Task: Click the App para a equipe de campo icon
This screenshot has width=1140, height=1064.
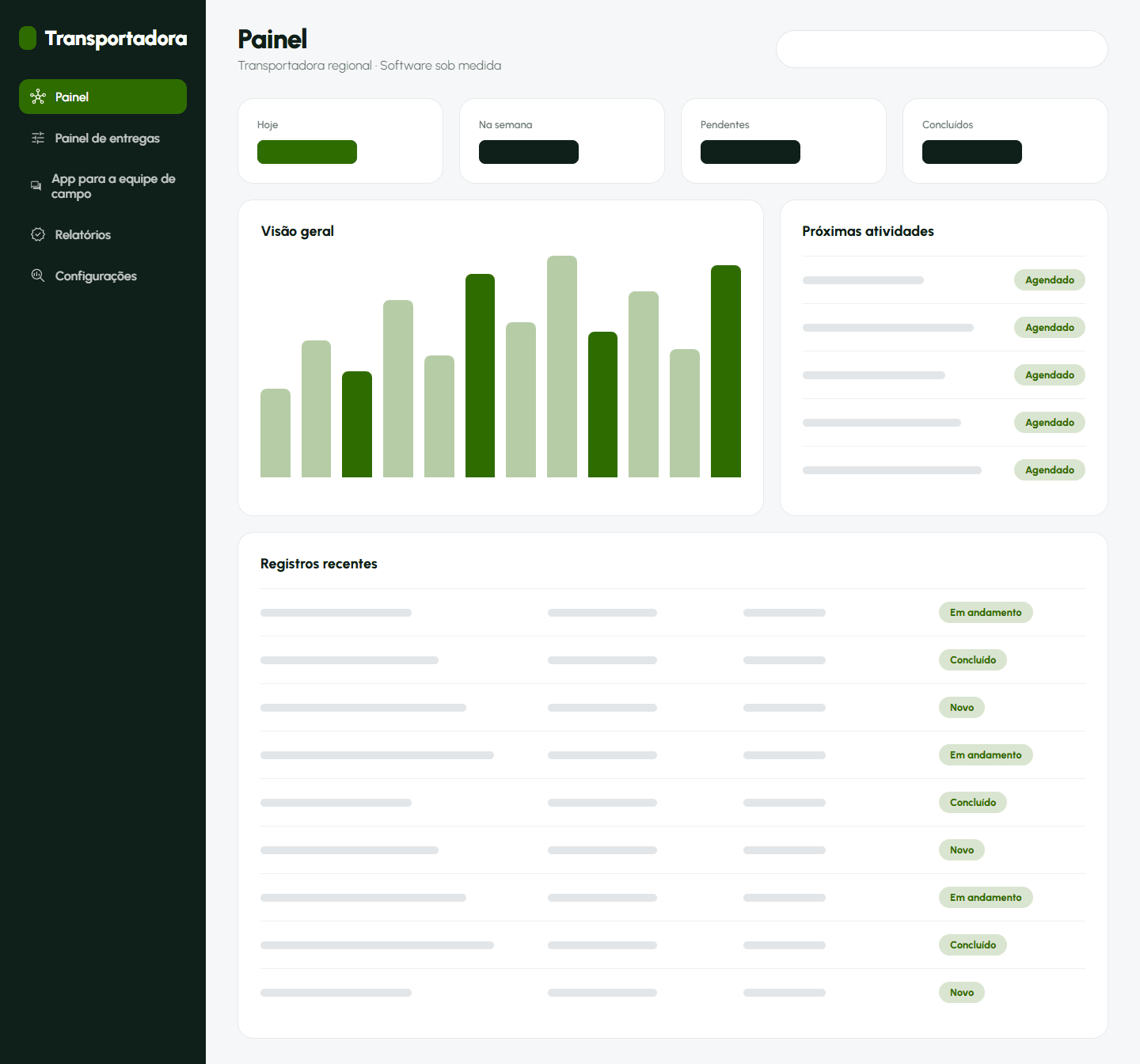Action: tap(36, 186)
